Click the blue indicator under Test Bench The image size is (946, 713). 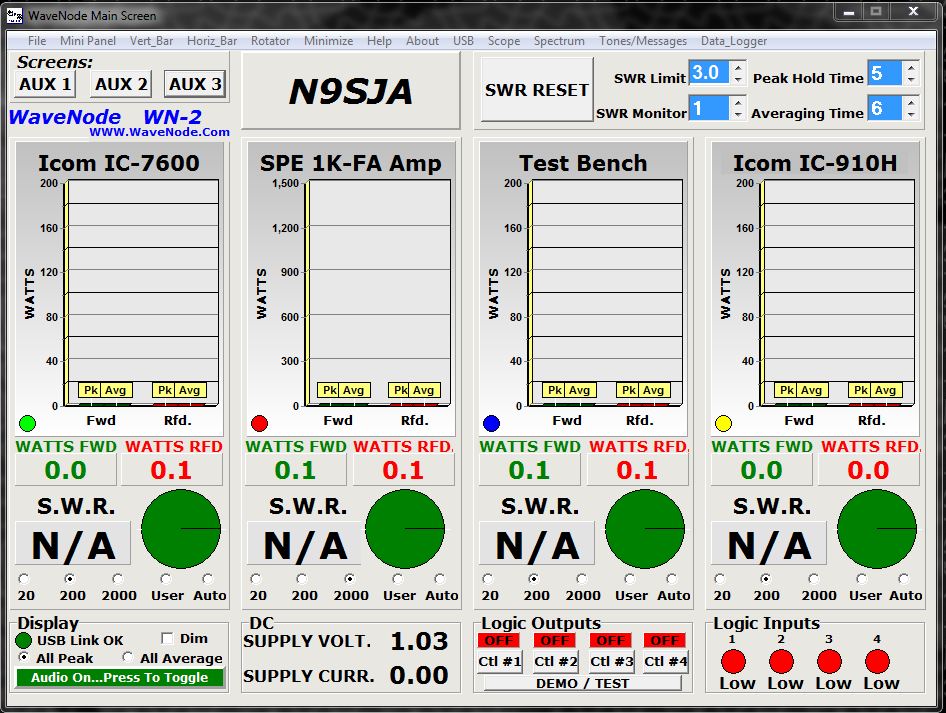tap(491, 423)
